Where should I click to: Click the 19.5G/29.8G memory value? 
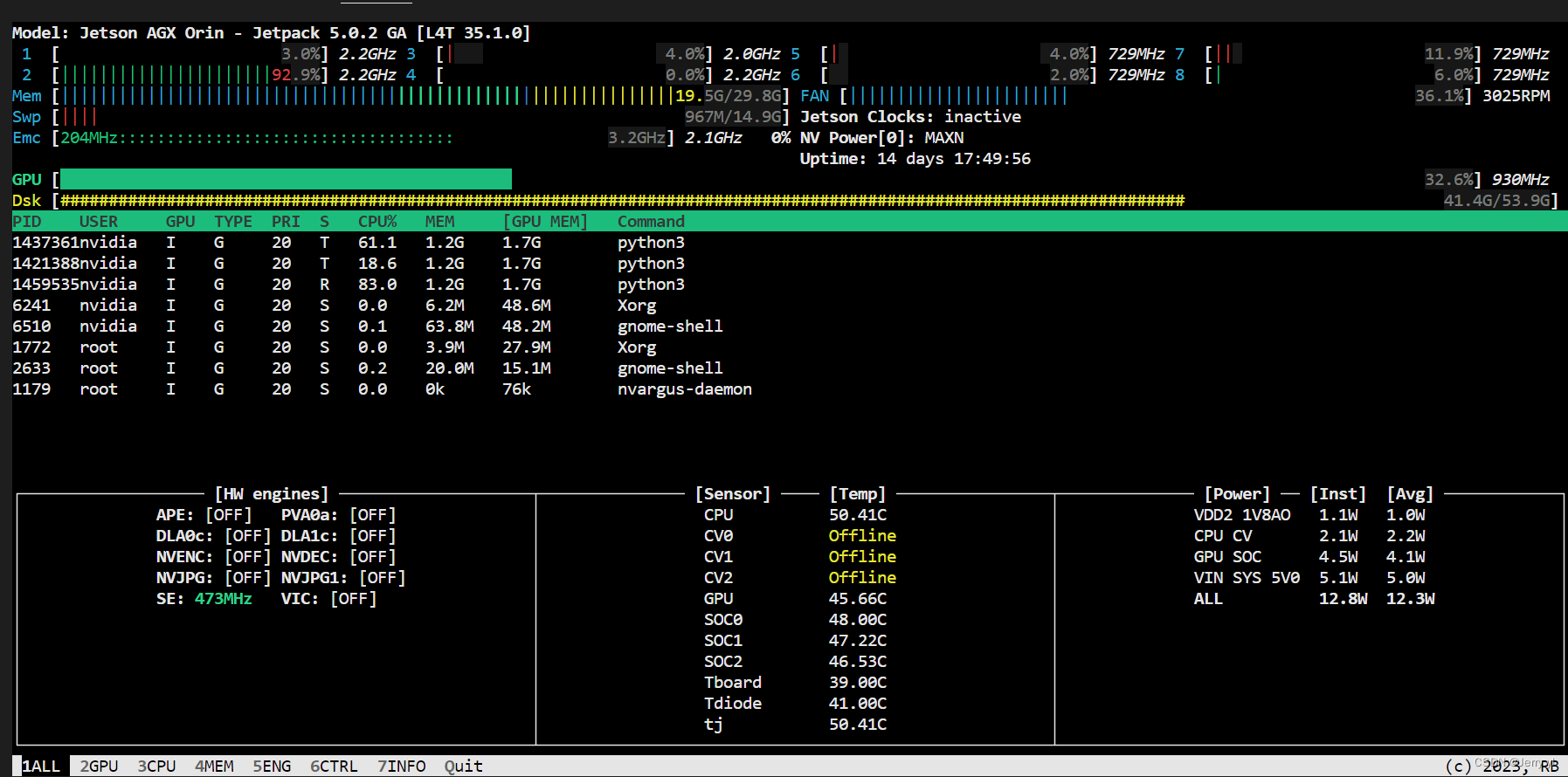click(728, 95)
